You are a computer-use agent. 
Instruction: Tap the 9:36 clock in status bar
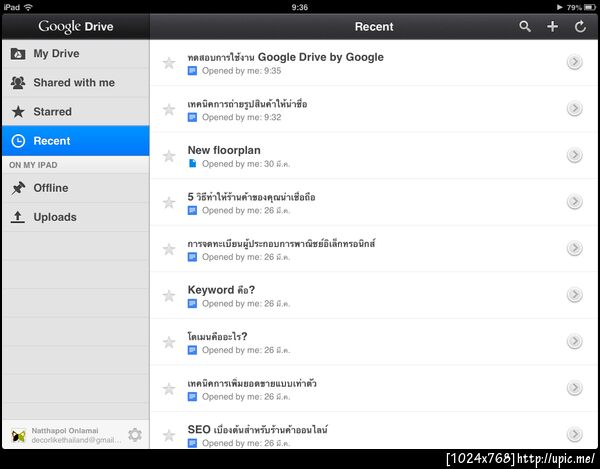300,7
